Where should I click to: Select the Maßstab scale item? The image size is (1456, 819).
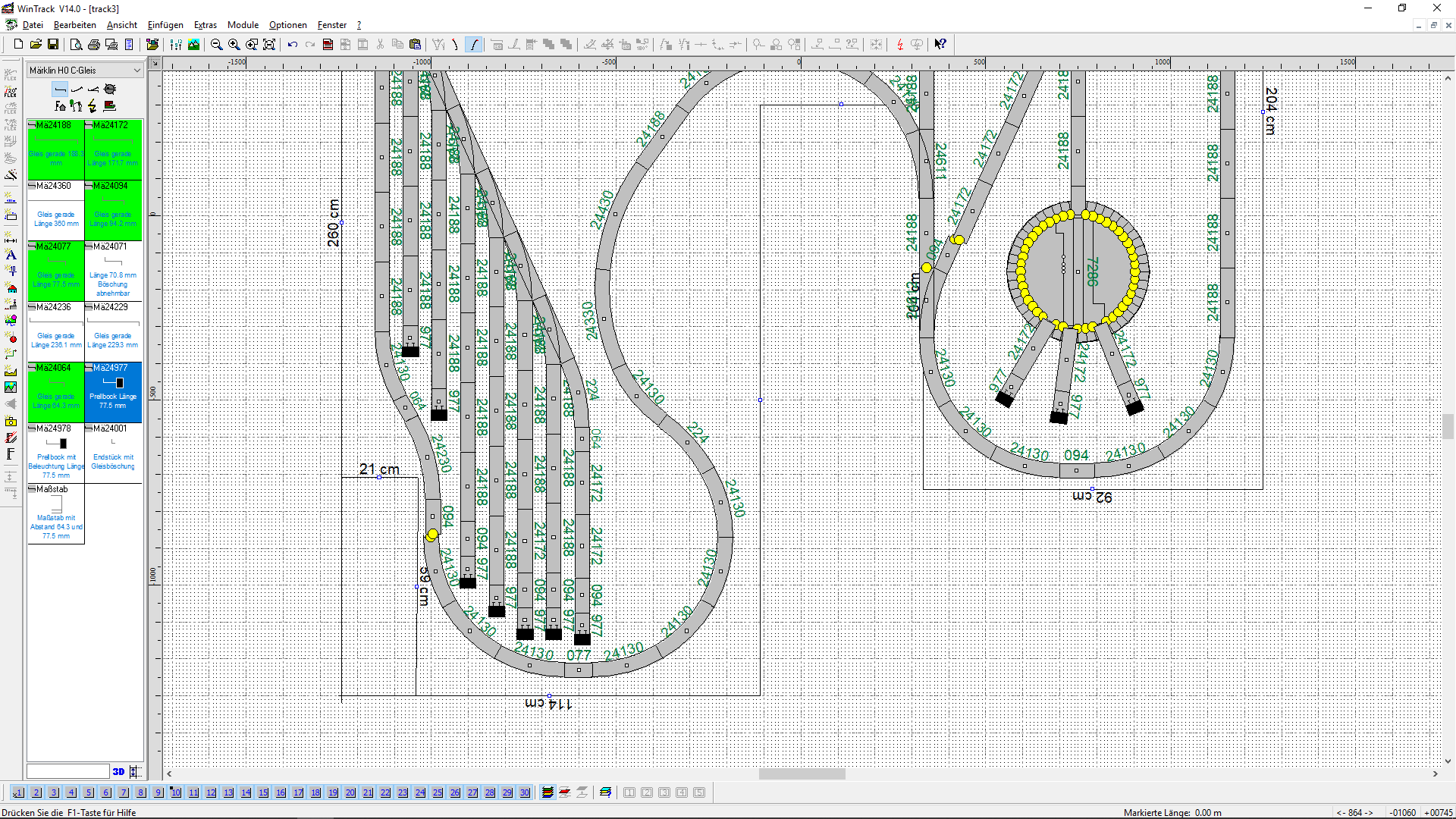point(56,513)
